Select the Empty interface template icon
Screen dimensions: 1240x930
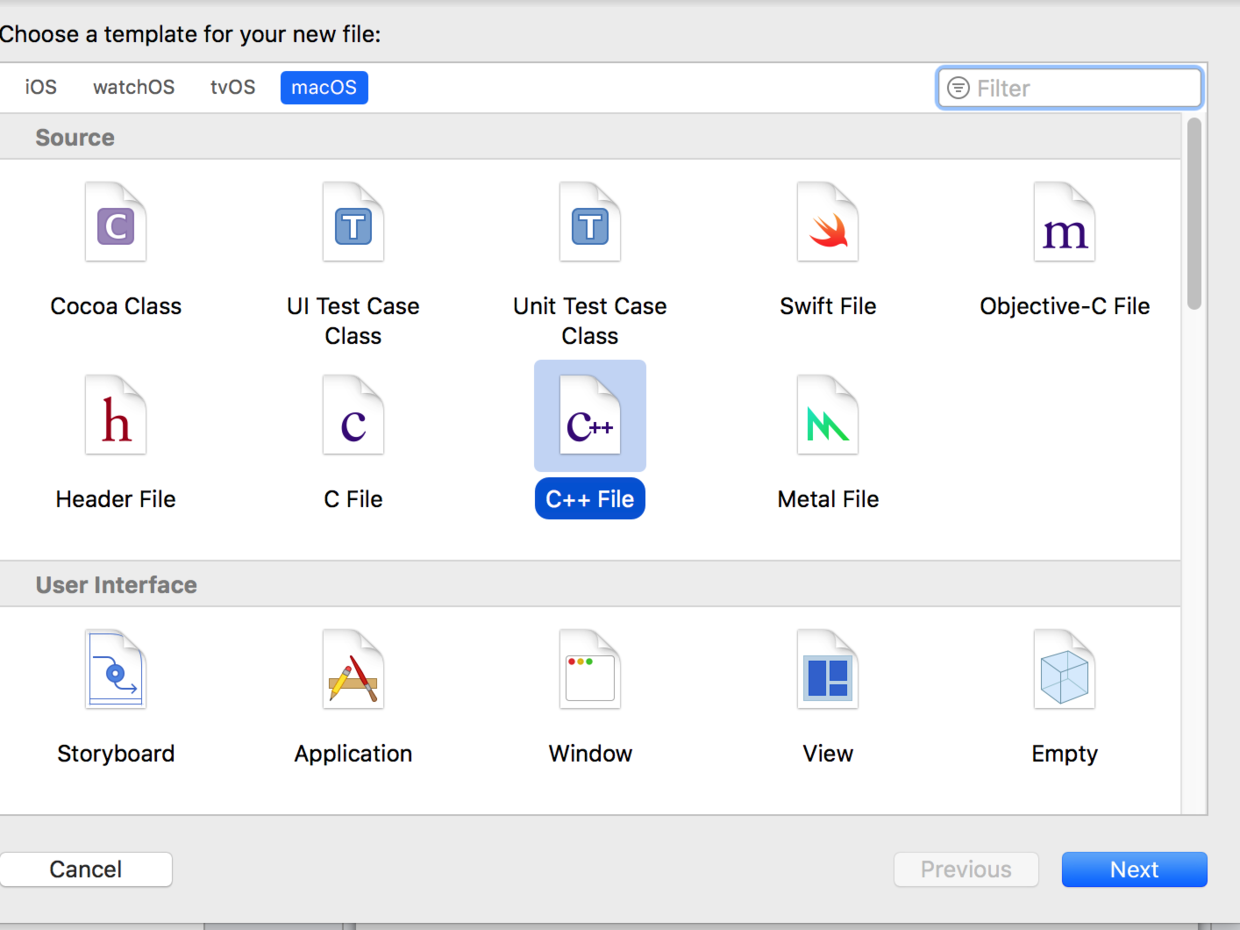click(1064, 670)
